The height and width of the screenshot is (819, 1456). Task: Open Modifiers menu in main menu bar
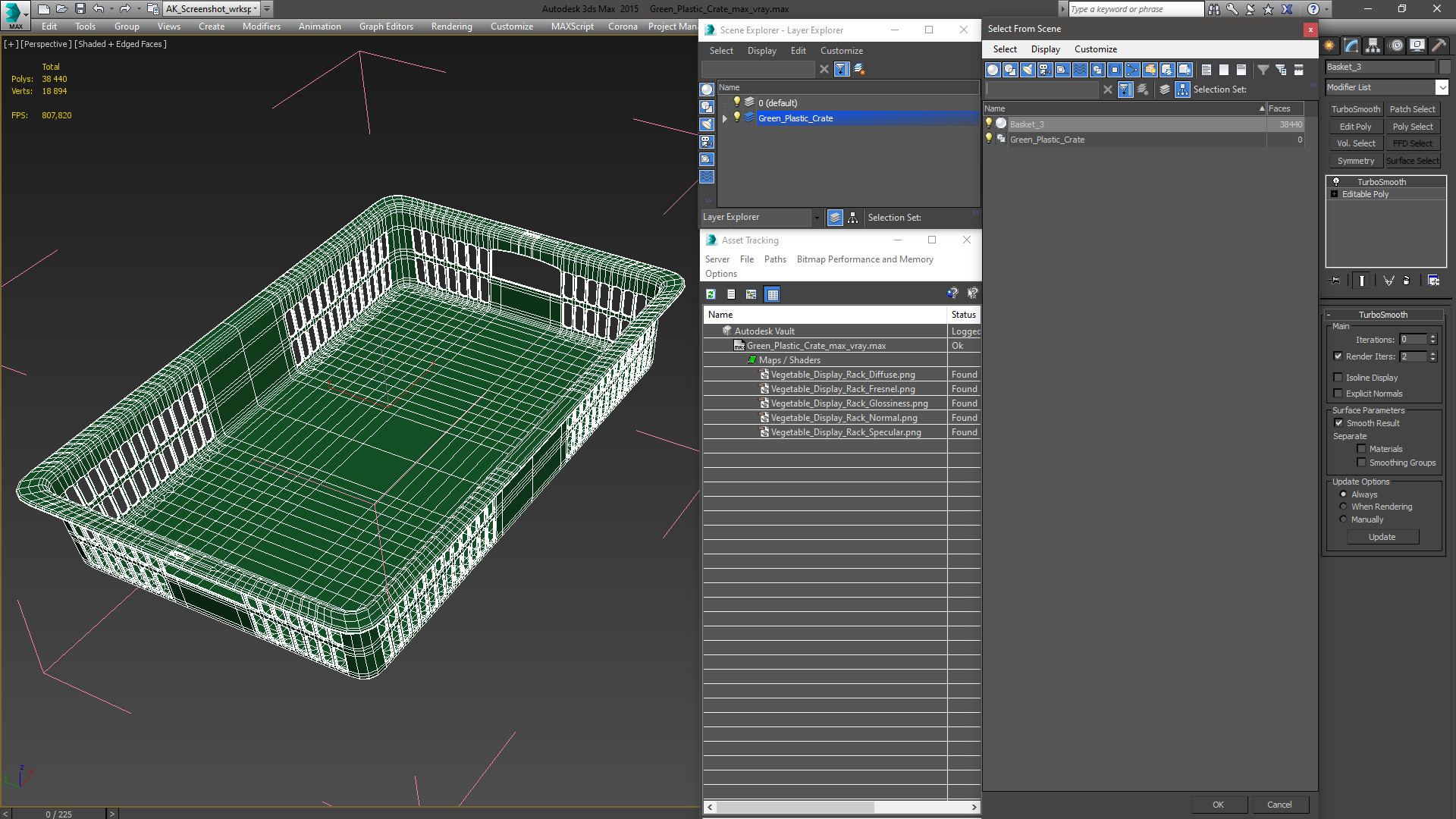[262, 27]
